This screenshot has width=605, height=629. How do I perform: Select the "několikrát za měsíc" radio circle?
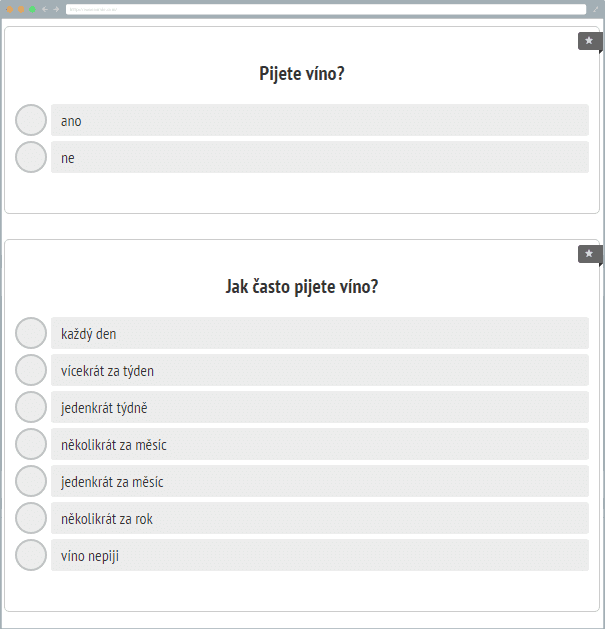coord(31,444)
